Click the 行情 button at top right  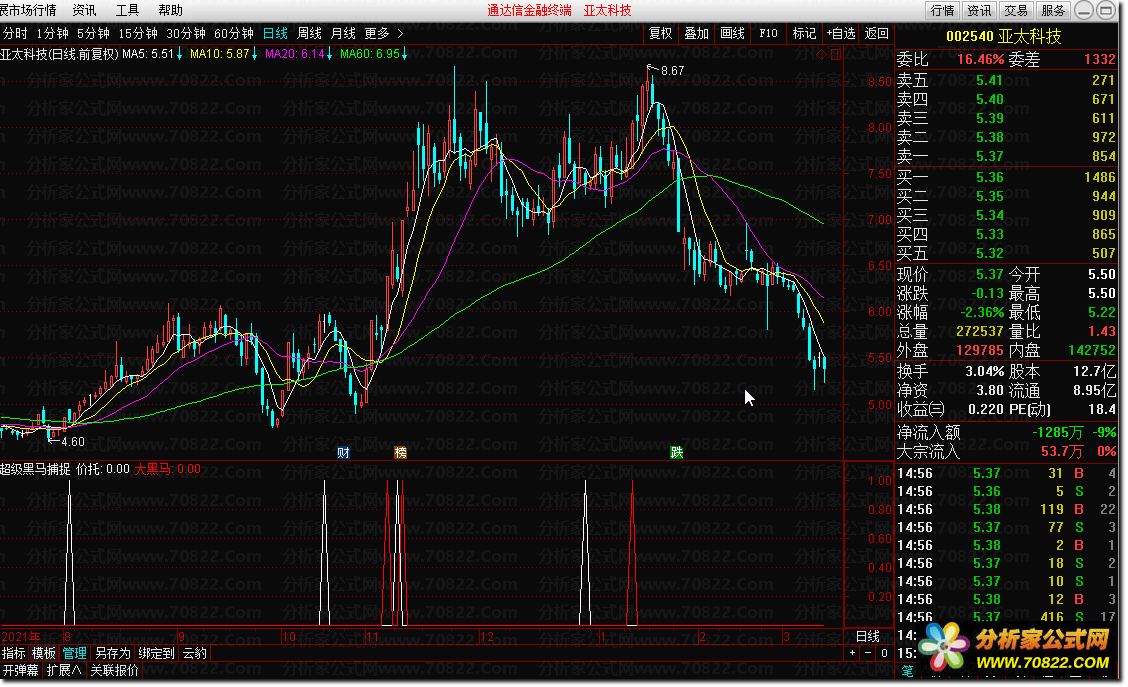coord(942,10)
